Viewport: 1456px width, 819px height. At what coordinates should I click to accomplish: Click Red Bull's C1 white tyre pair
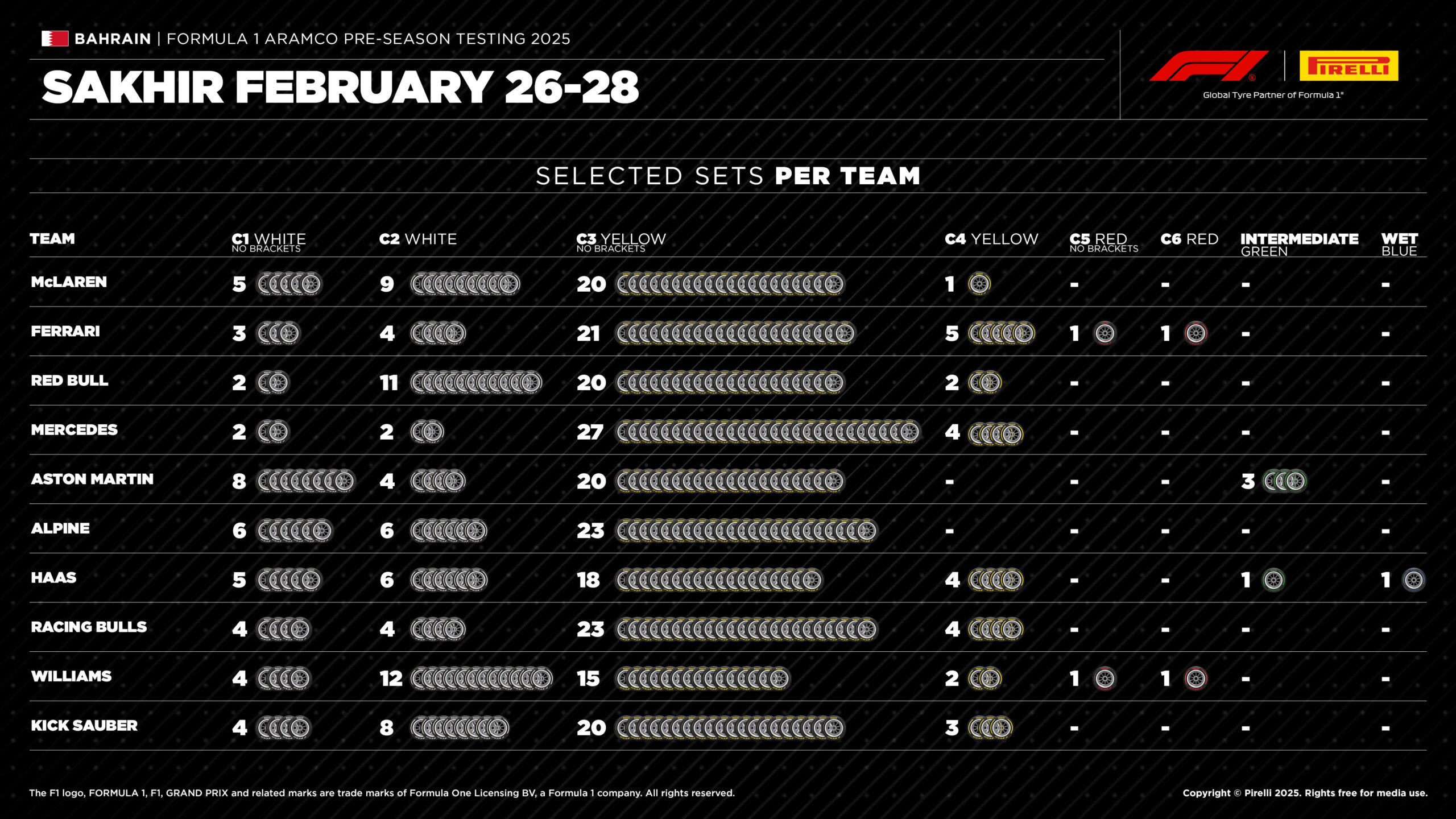(273, 383)
